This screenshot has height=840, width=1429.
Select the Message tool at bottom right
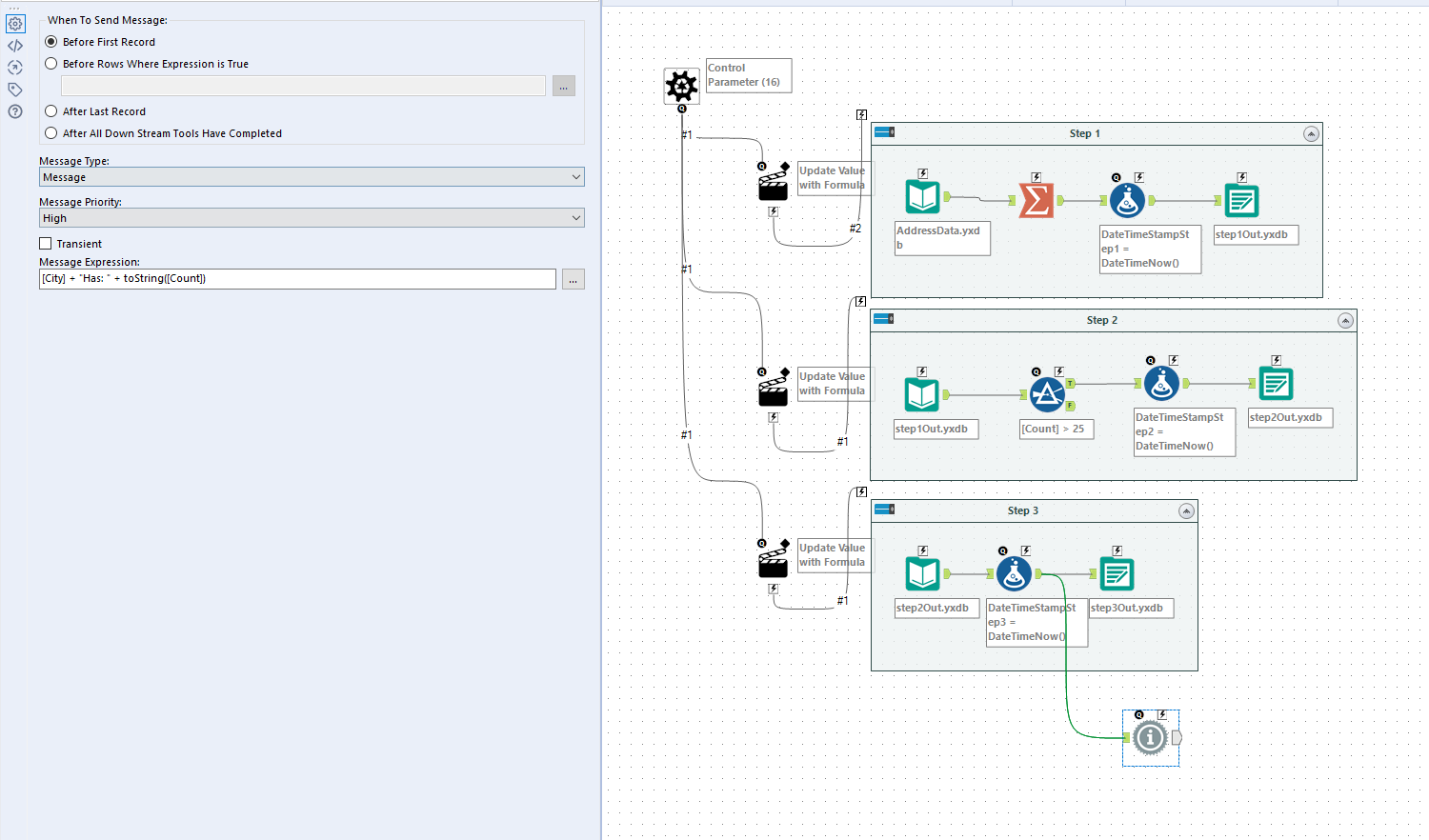click(1150, 737)
